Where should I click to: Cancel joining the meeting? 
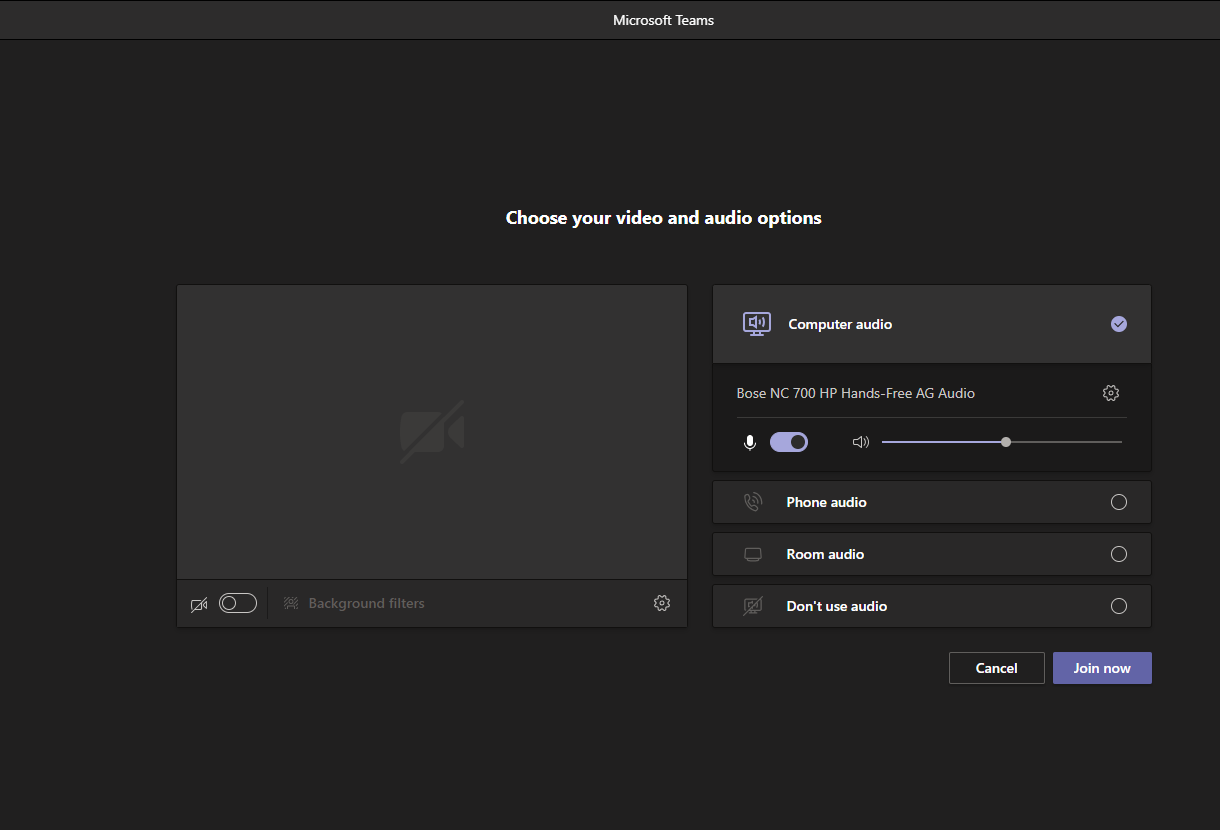(996, 668)
